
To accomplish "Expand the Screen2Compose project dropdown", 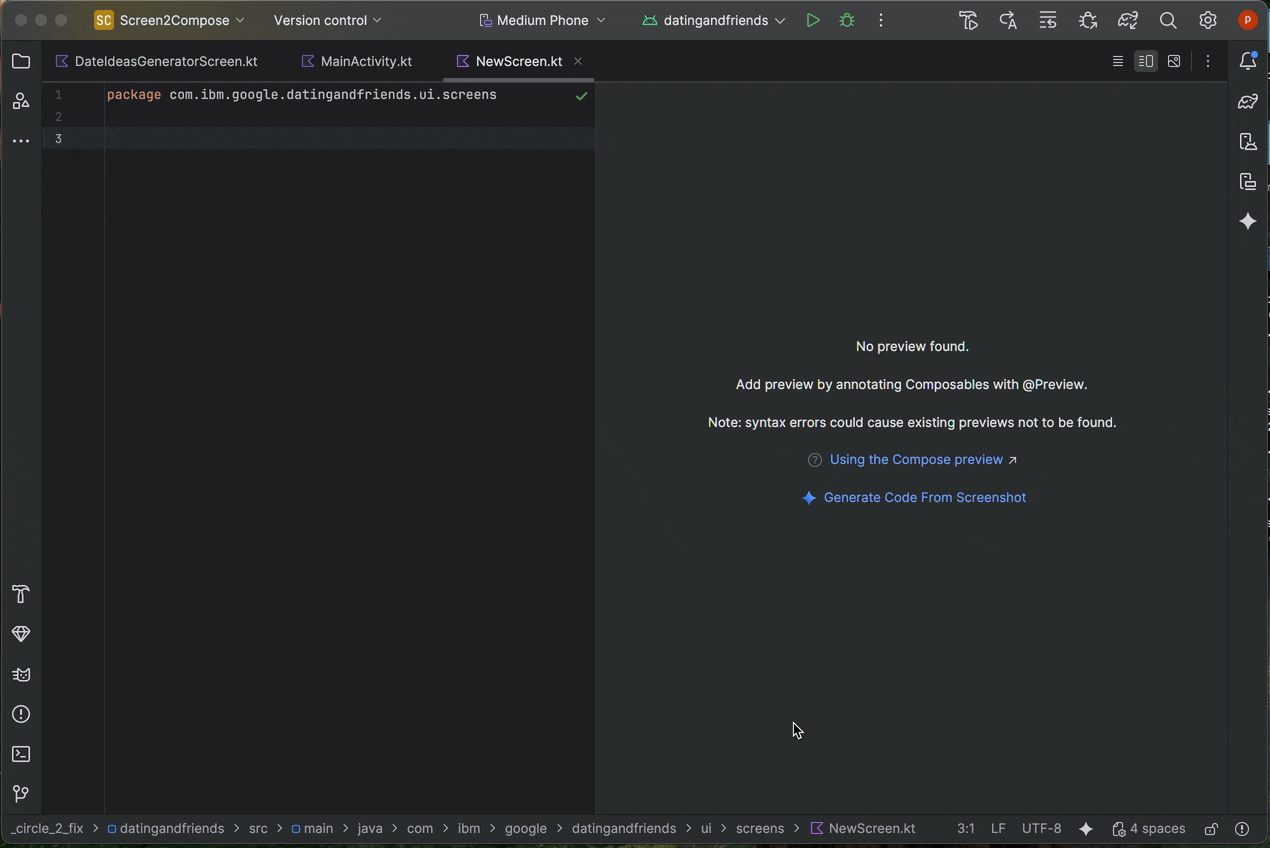I will pos(170,20).
